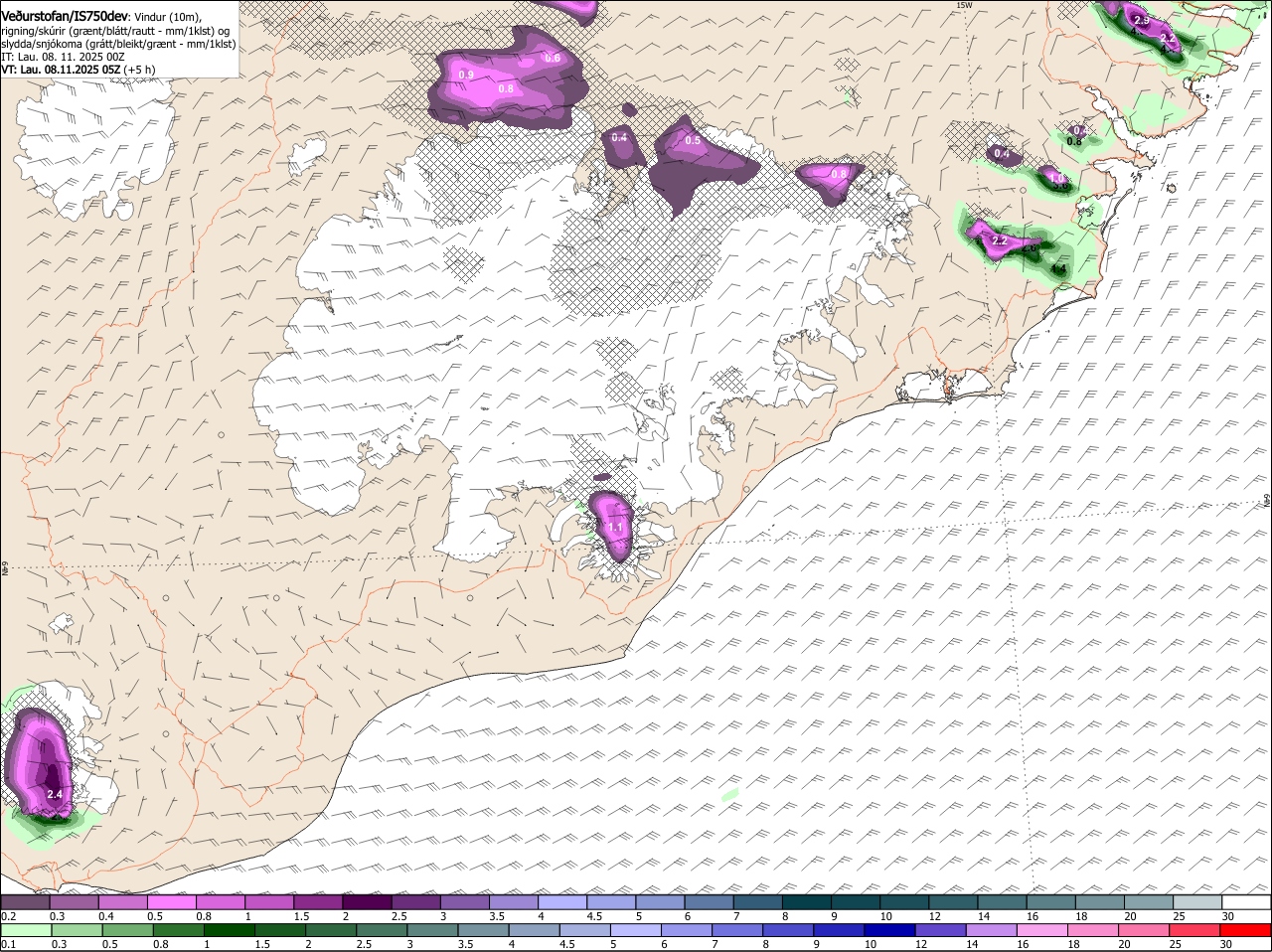The image size is (1272, 952).
Task: Click the 3.5 number in the snow legend row
Action: point(495,916)
